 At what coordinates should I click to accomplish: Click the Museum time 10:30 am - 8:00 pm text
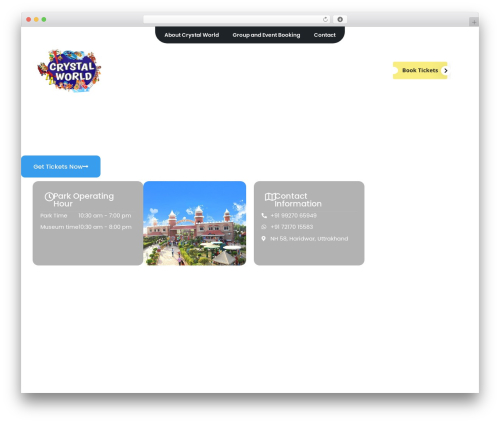tap(86, 227)
